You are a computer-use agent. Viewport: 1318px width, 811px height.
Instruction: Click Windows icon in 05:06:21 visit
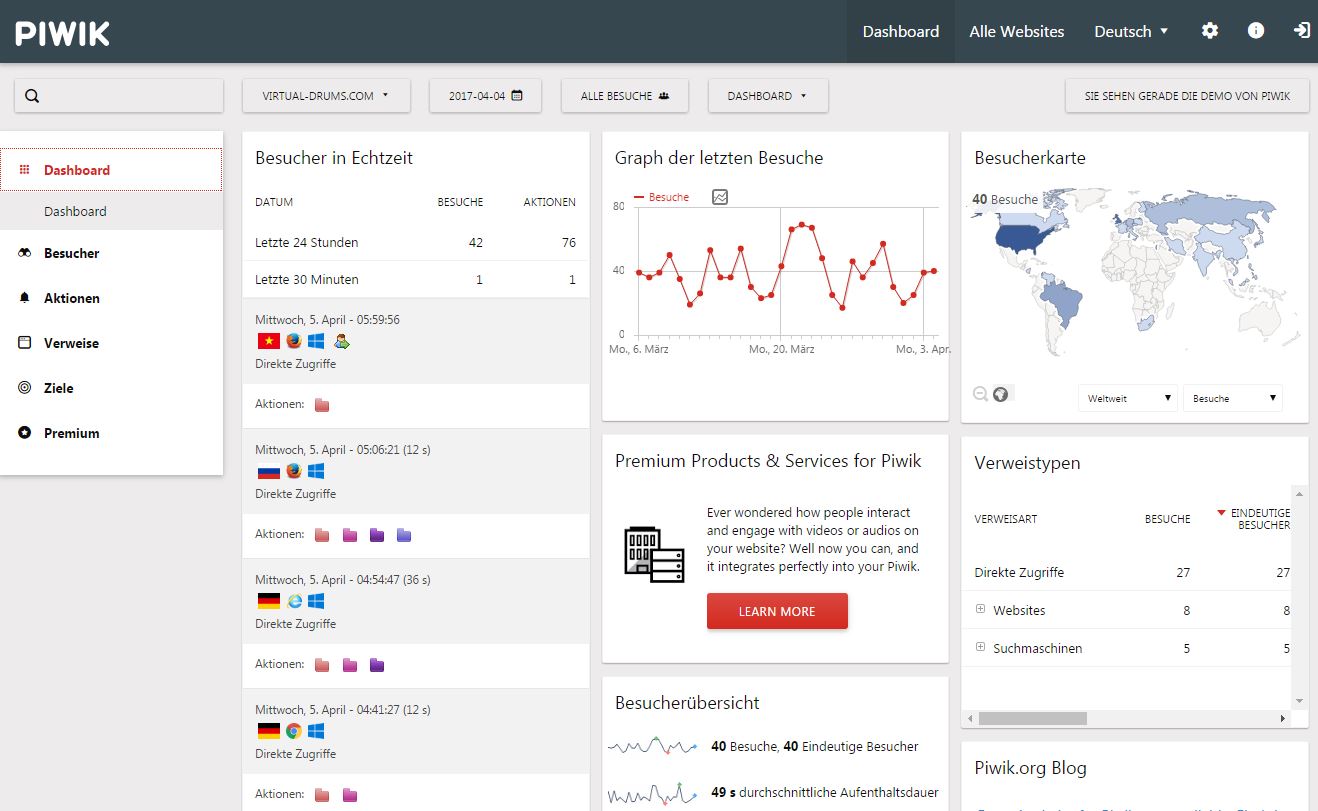(x=316, y=471)
